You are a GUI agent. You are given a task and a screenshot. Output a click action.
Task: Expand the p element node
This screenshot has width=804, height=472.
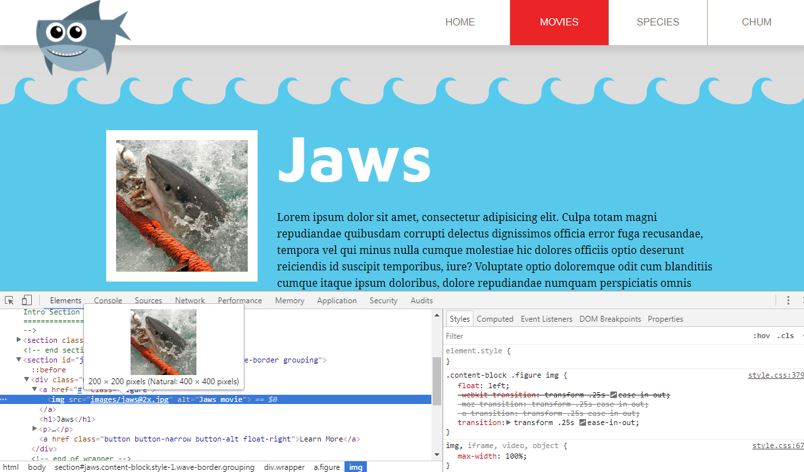pos(36,429)
